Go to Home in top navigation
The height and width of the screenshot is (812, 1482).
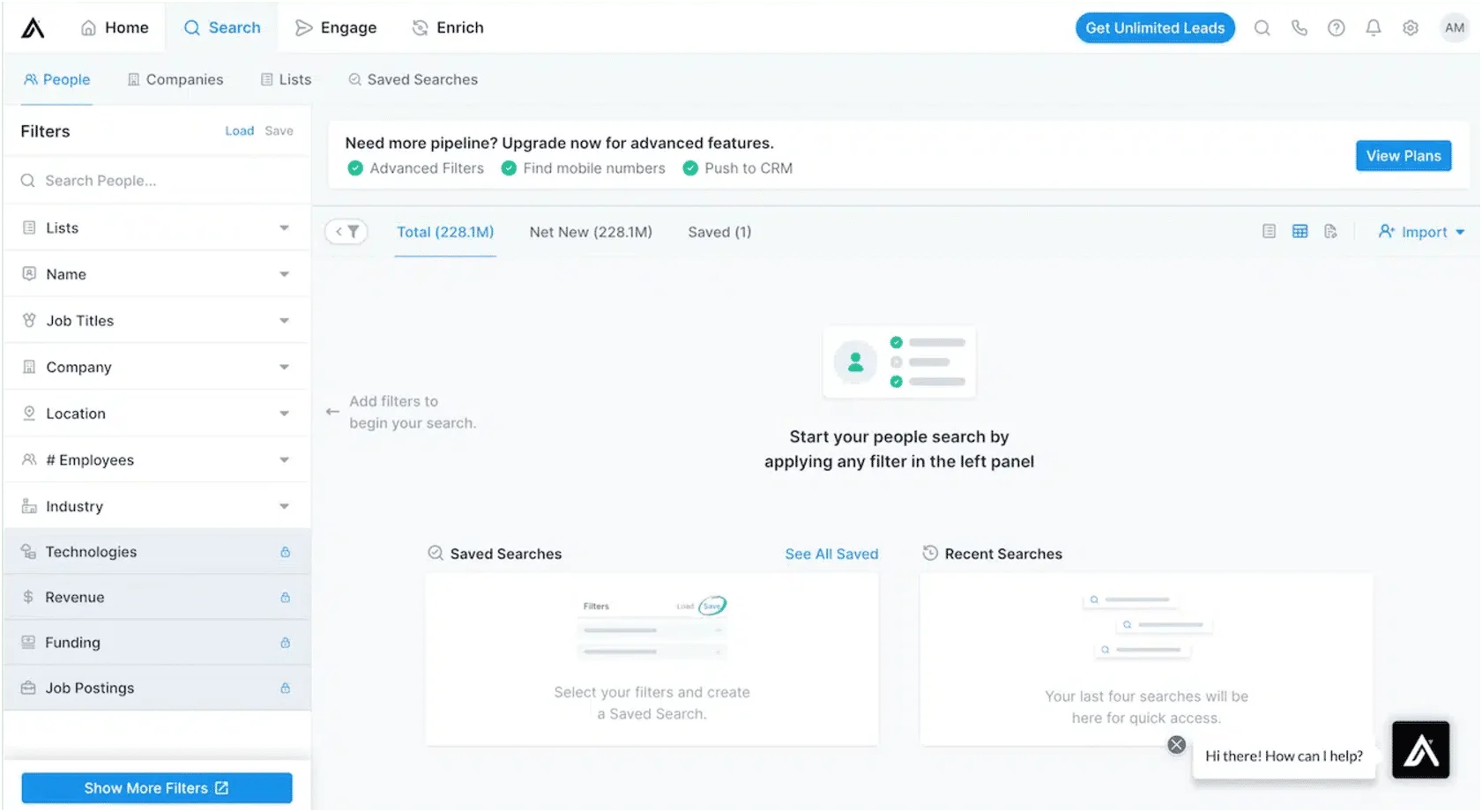115,28
